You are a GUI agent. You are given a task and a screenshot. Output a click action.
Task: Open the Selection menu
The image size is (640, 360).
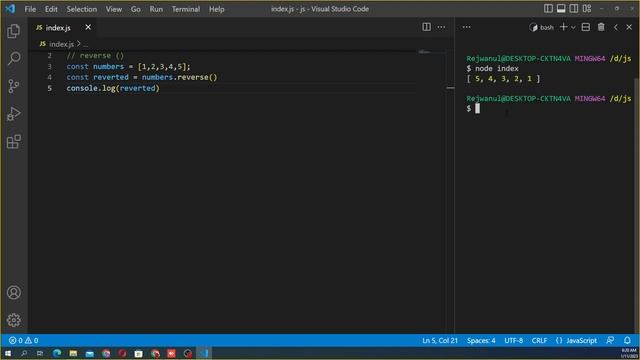[x=82, y=9]
